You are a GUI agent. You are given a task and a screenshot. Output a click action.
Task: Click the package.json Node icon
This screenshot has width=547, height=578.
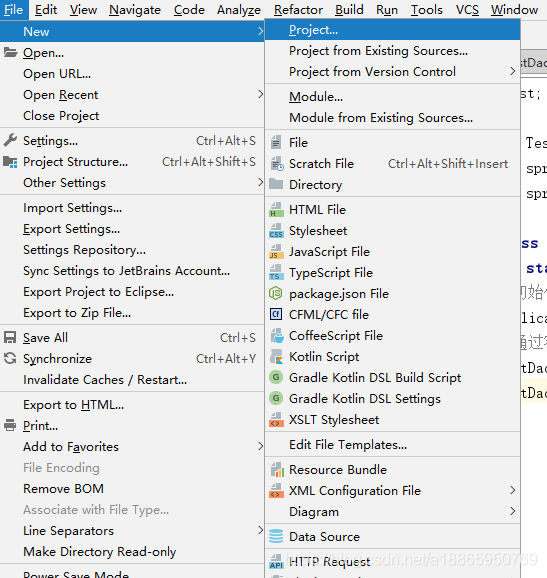[x=276, y=293]
